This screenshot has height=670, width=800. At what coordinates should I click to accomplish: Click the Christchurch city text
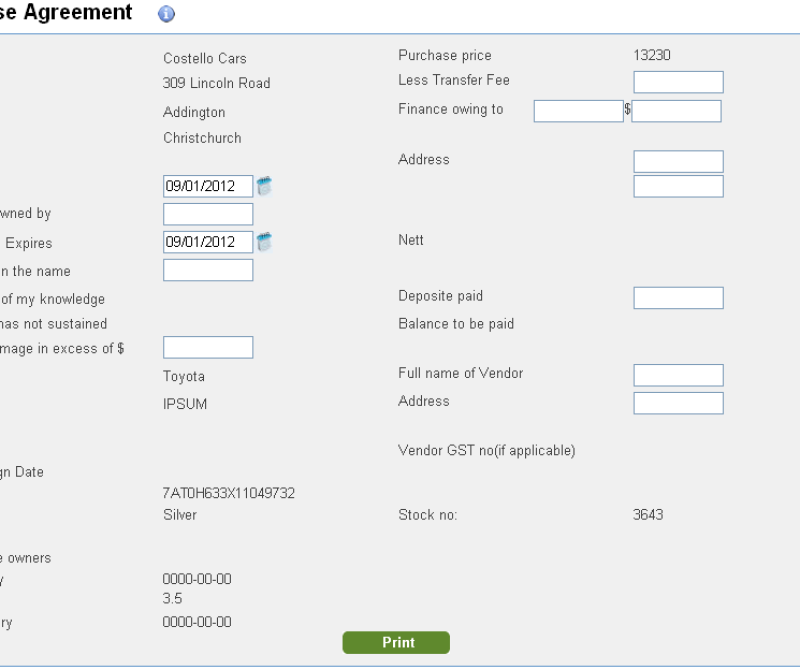point(202,138)
